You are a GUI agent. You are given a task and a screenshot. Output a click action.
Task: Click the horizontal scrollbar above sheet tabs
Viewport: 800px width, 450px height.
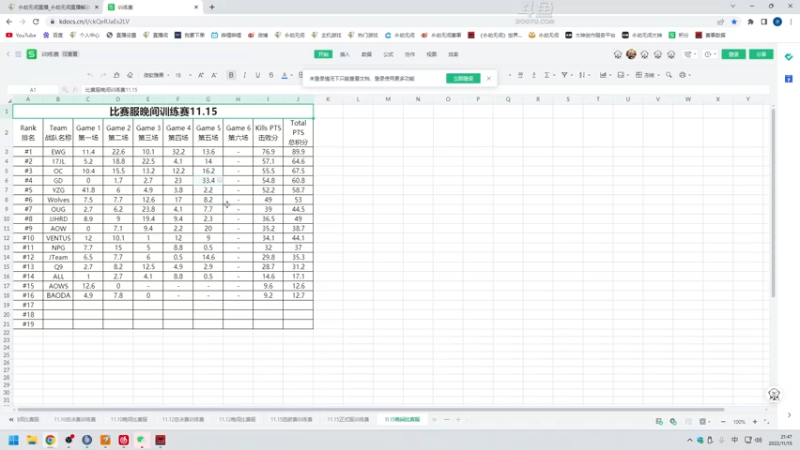point(371,409)
